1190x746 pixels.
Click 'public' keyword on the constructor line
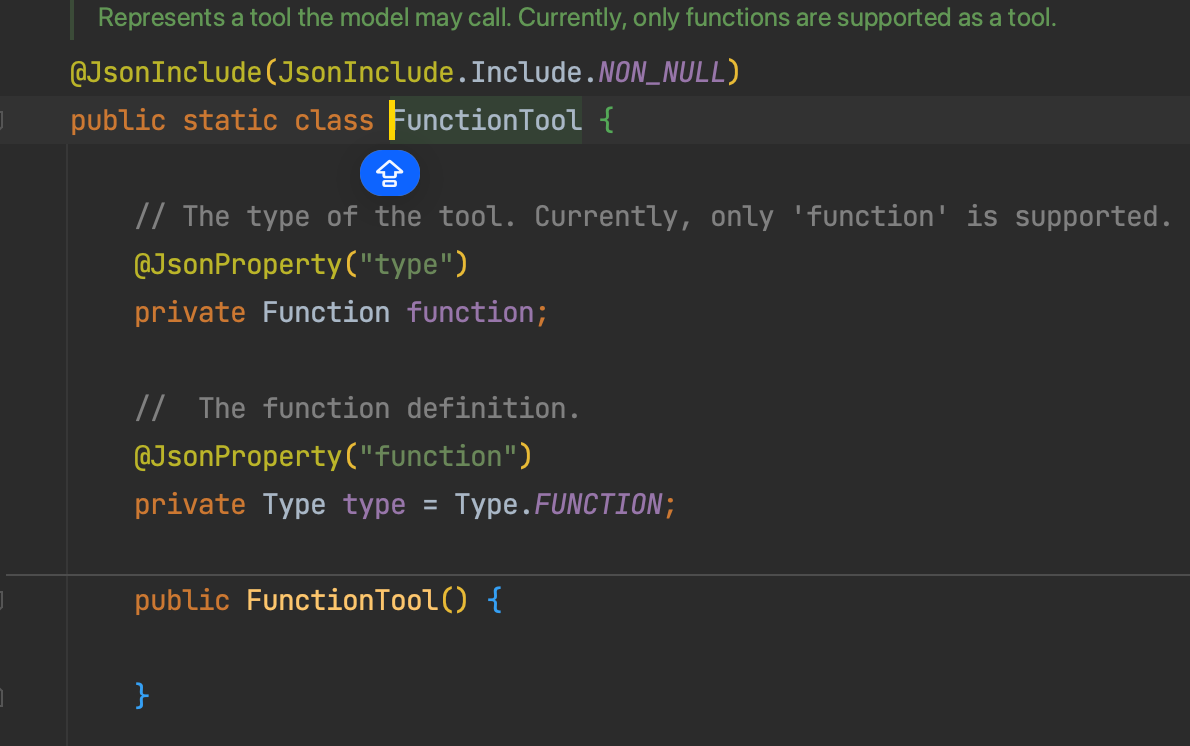(182, 601)
